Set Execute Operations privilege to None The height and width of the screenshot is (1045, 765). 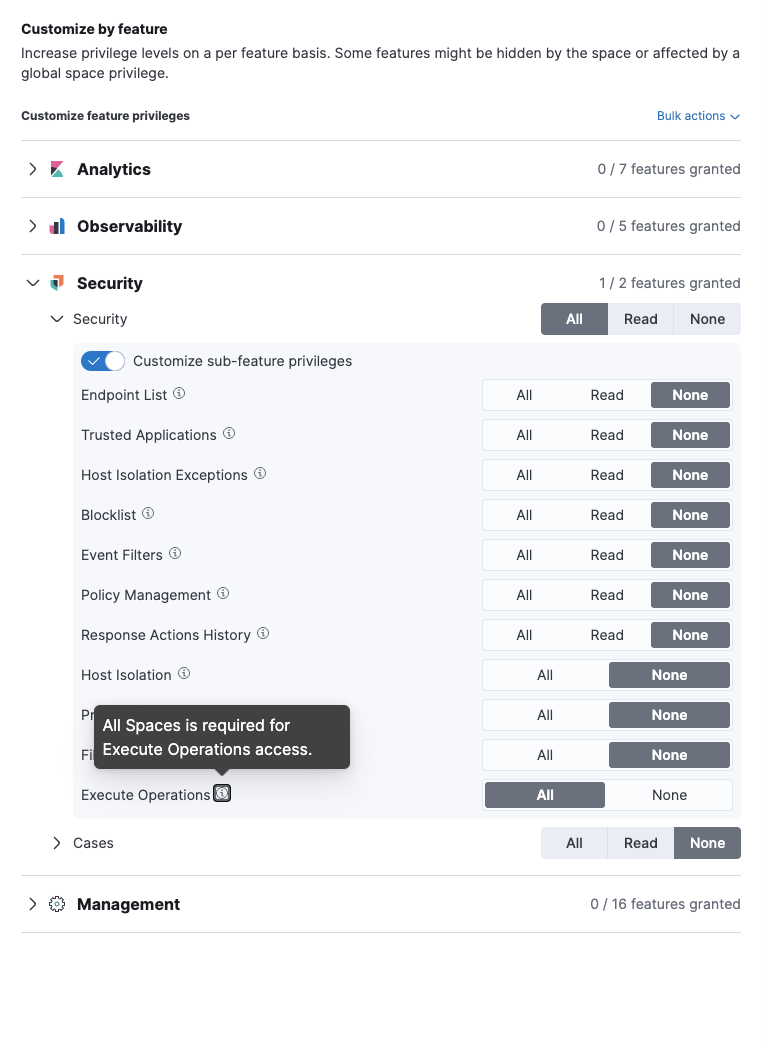point(669,795)
